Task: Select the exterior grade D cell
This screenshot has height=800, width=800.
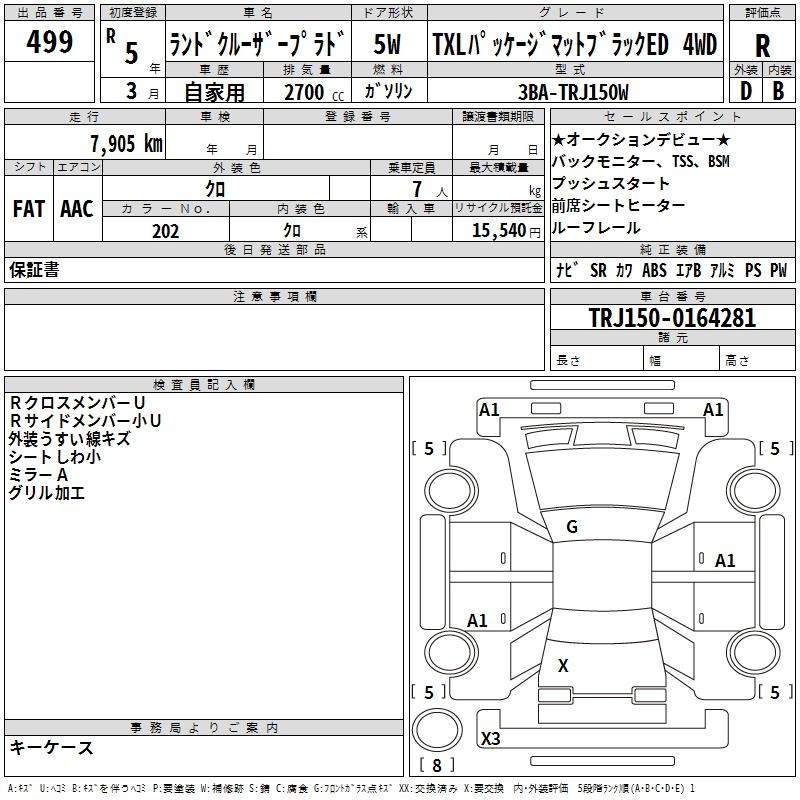Action: coord(745,90)
